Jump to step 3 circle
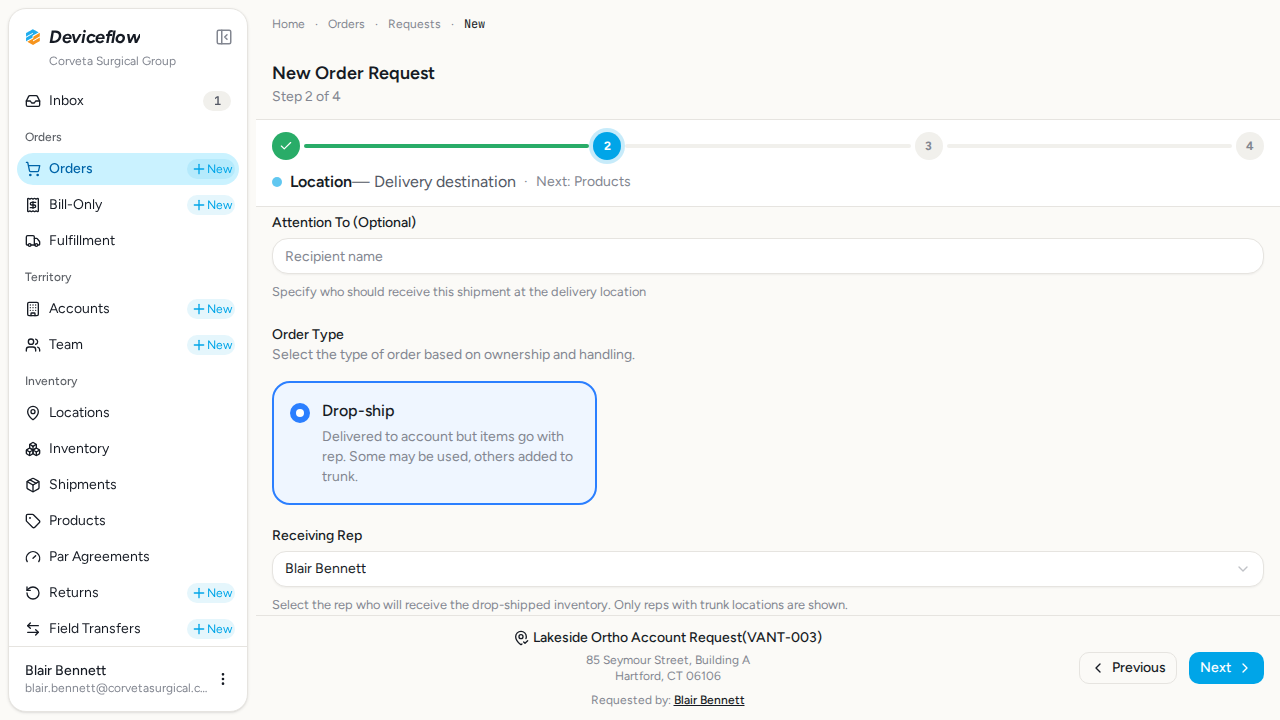The image size is (1280, 720). [928, 146]
